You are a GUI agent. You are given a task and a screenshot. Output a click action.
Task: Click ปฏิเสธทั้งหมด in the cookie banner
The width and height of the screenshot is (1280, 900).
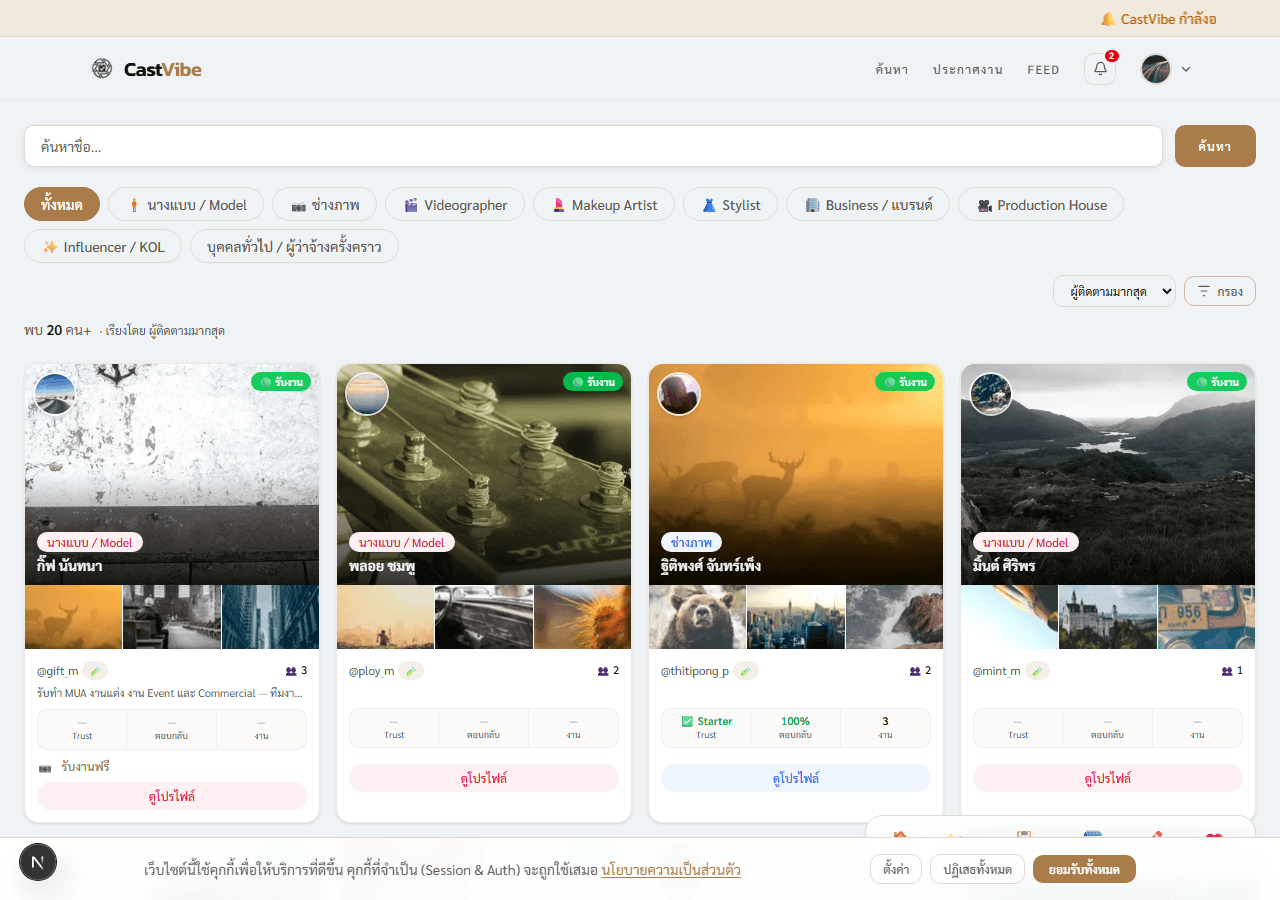click(x=978, y=870)
